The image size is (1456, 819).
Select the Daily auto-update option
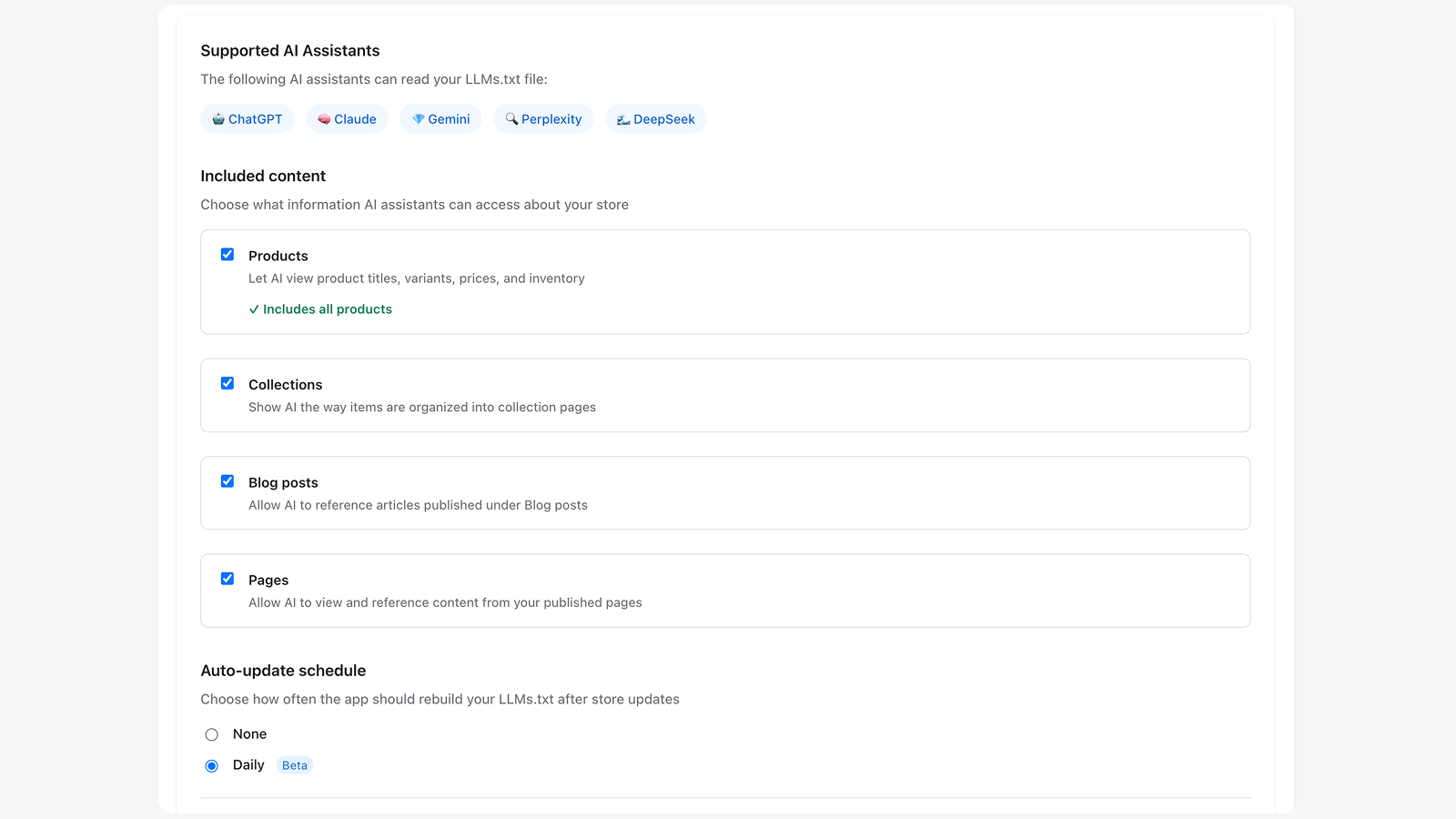(x=211, y=765)
